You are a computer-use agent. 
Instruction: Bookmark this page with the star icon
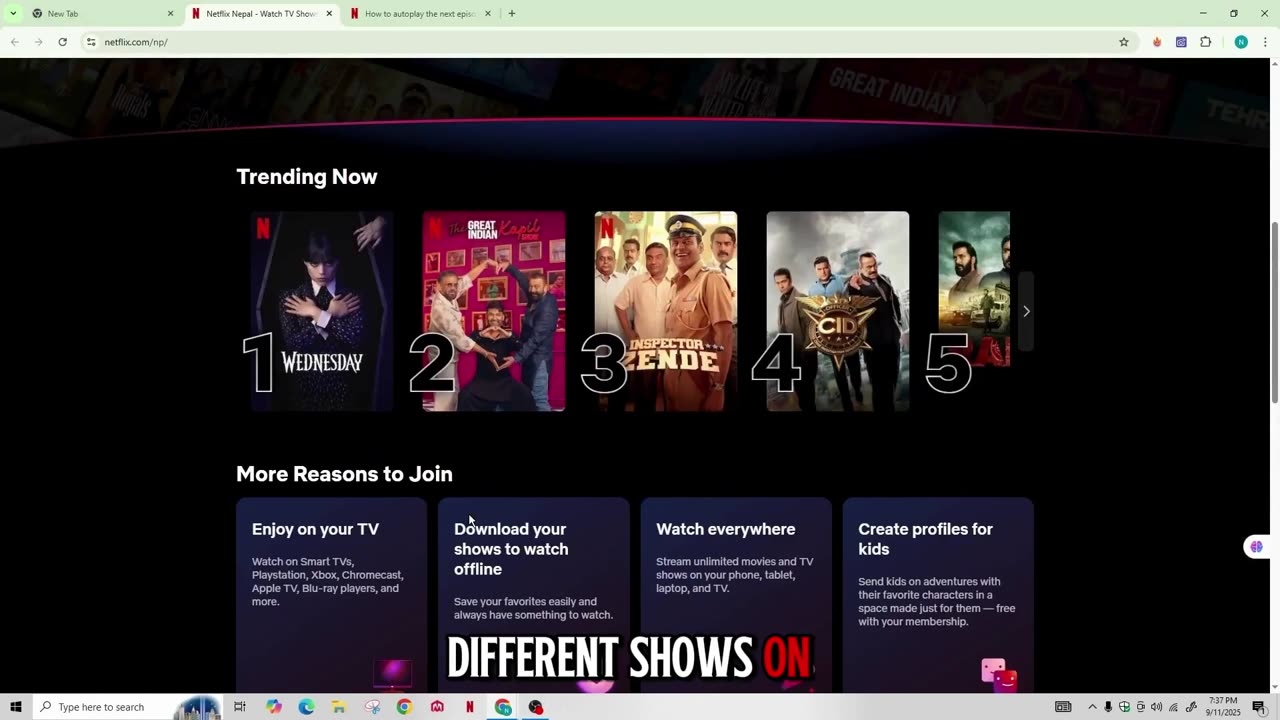coord(1124,42)
